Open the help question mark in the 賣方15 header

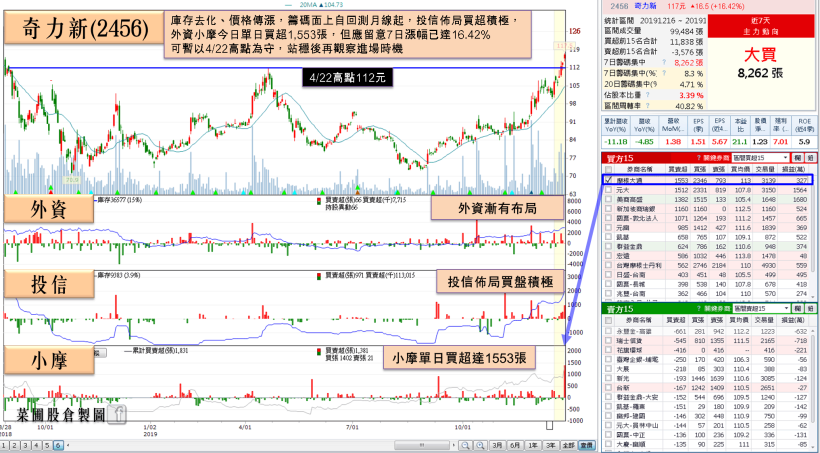pos(698,308)
